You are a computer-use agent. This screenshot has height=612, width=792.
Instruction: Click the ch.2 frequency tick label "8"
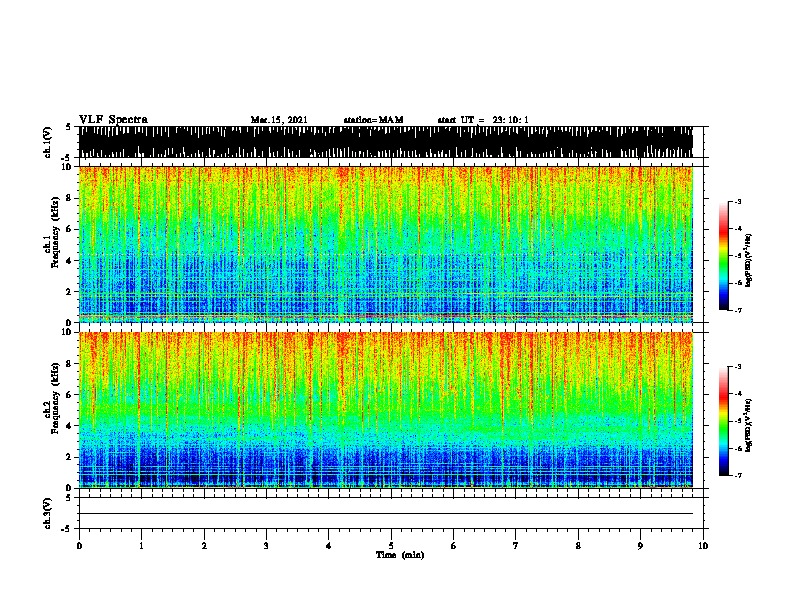coord(70,364)
